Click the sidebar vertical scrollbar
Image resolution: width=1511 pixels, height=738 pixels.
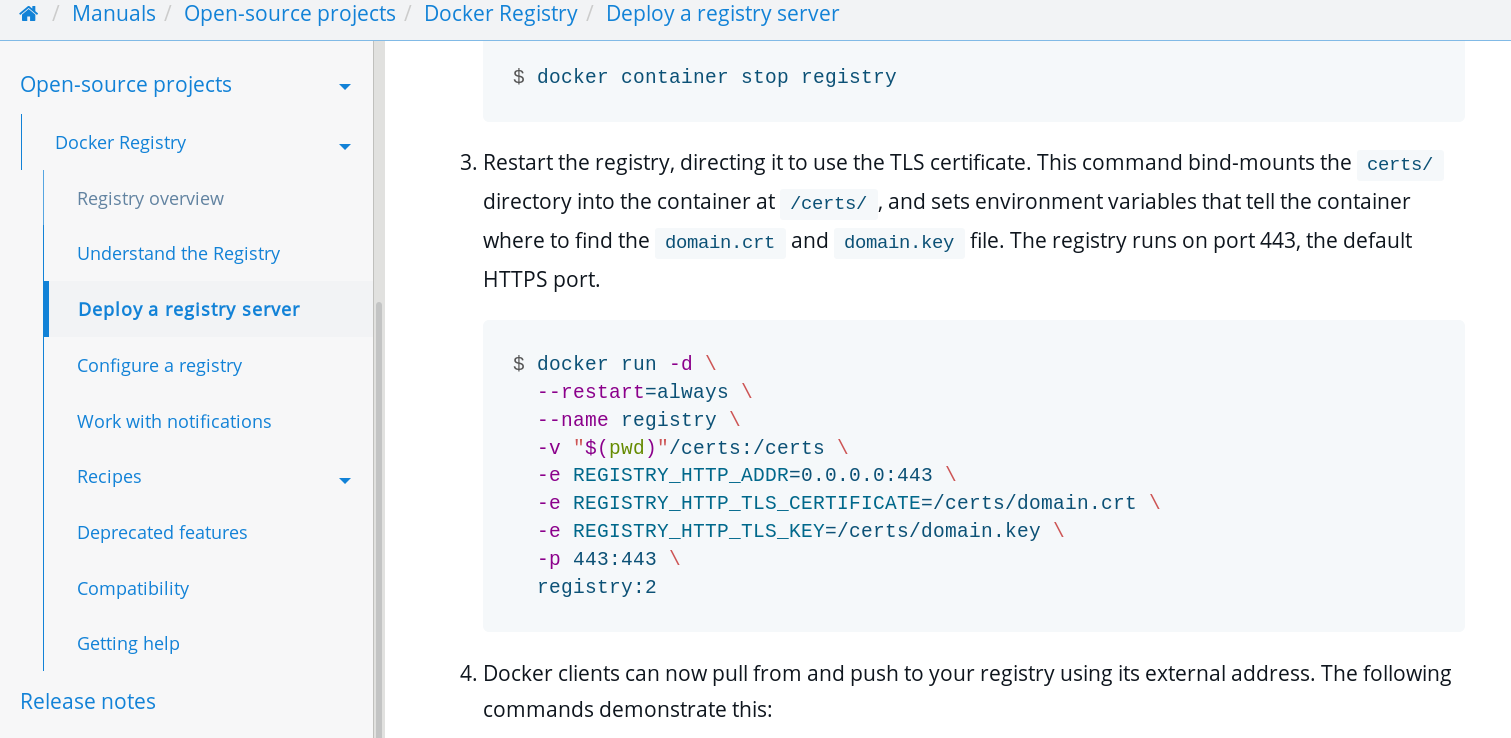click(x=378, y=520)
